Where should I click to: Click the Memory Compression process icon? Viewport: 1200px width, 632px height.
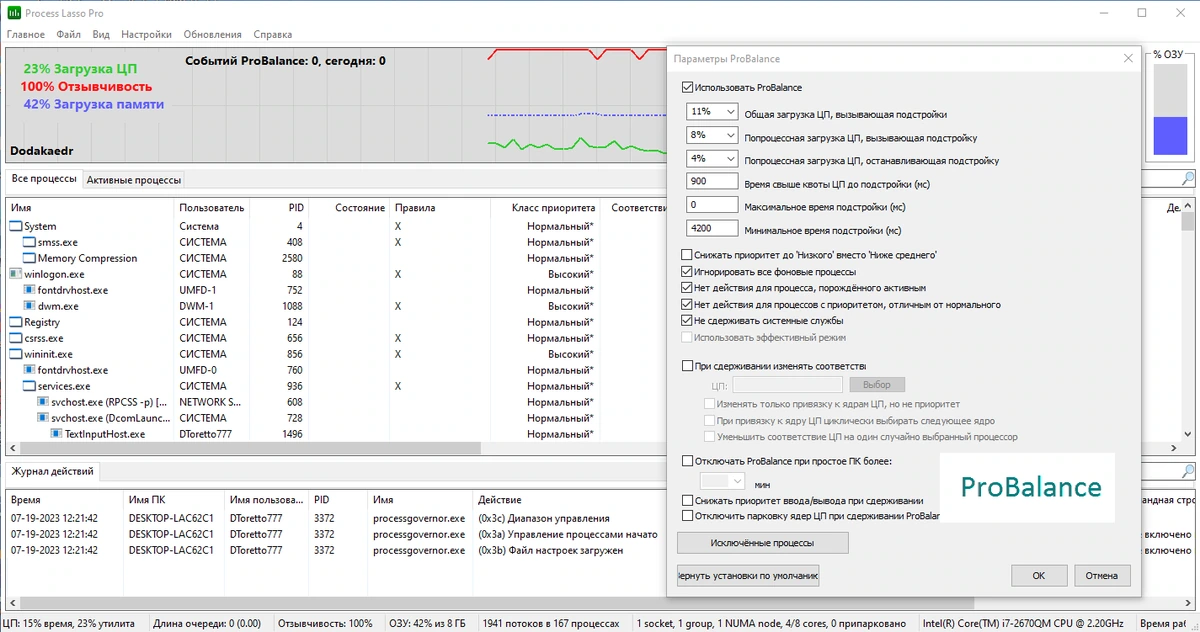pyautogui.click(x=29, y=258)
